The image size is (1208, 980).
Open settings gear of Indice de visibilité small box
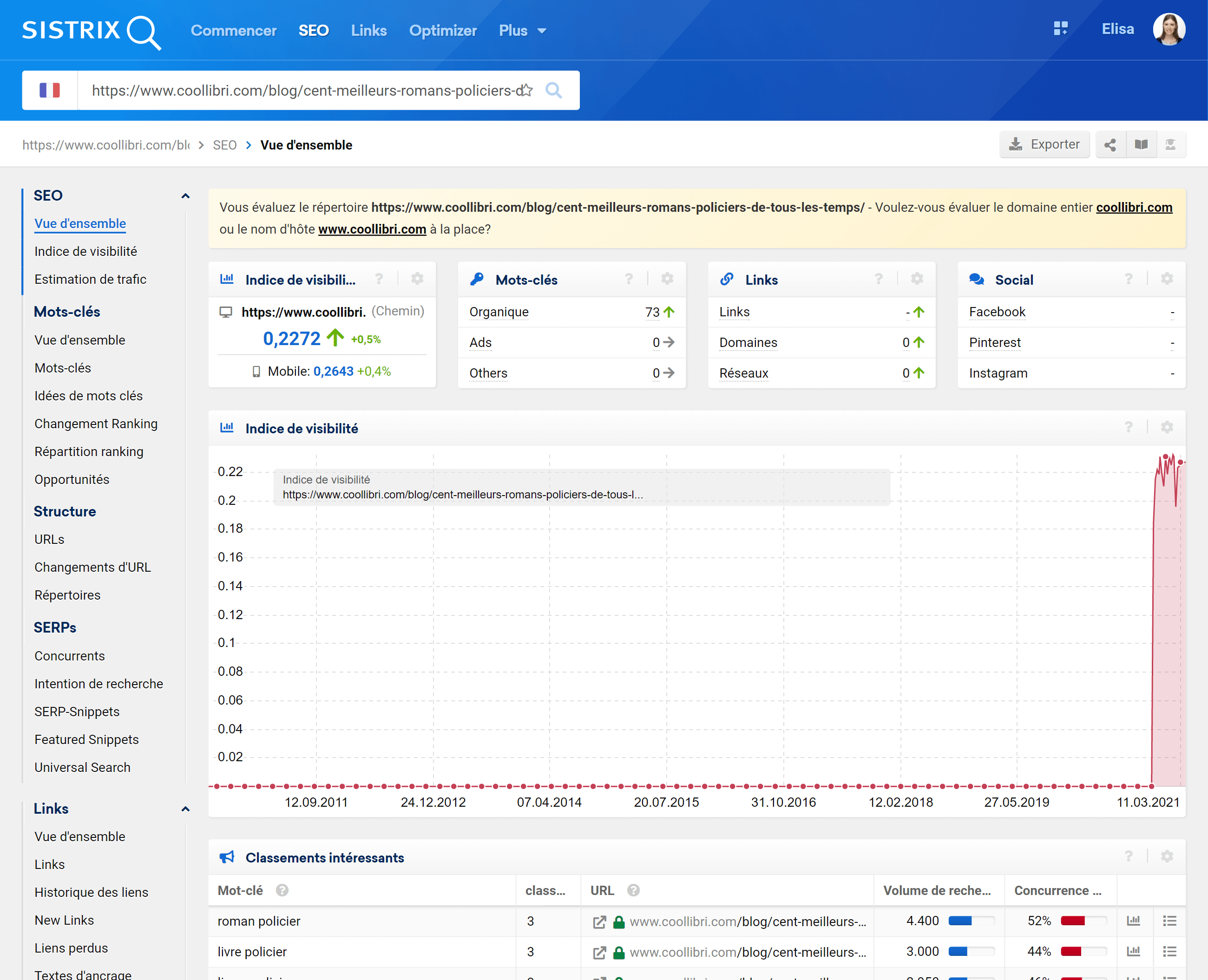click(x=417, y=279)
